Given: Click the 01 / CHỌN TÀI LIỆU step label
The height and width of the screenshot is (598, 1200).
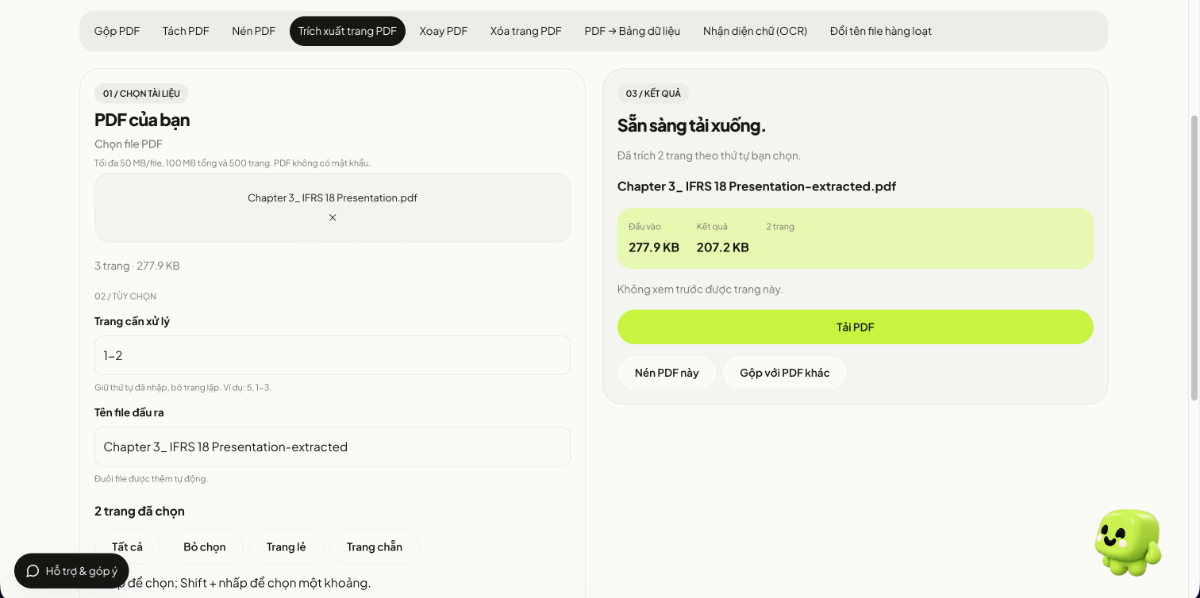Looking at the screenshot, I should pos(141,93).
